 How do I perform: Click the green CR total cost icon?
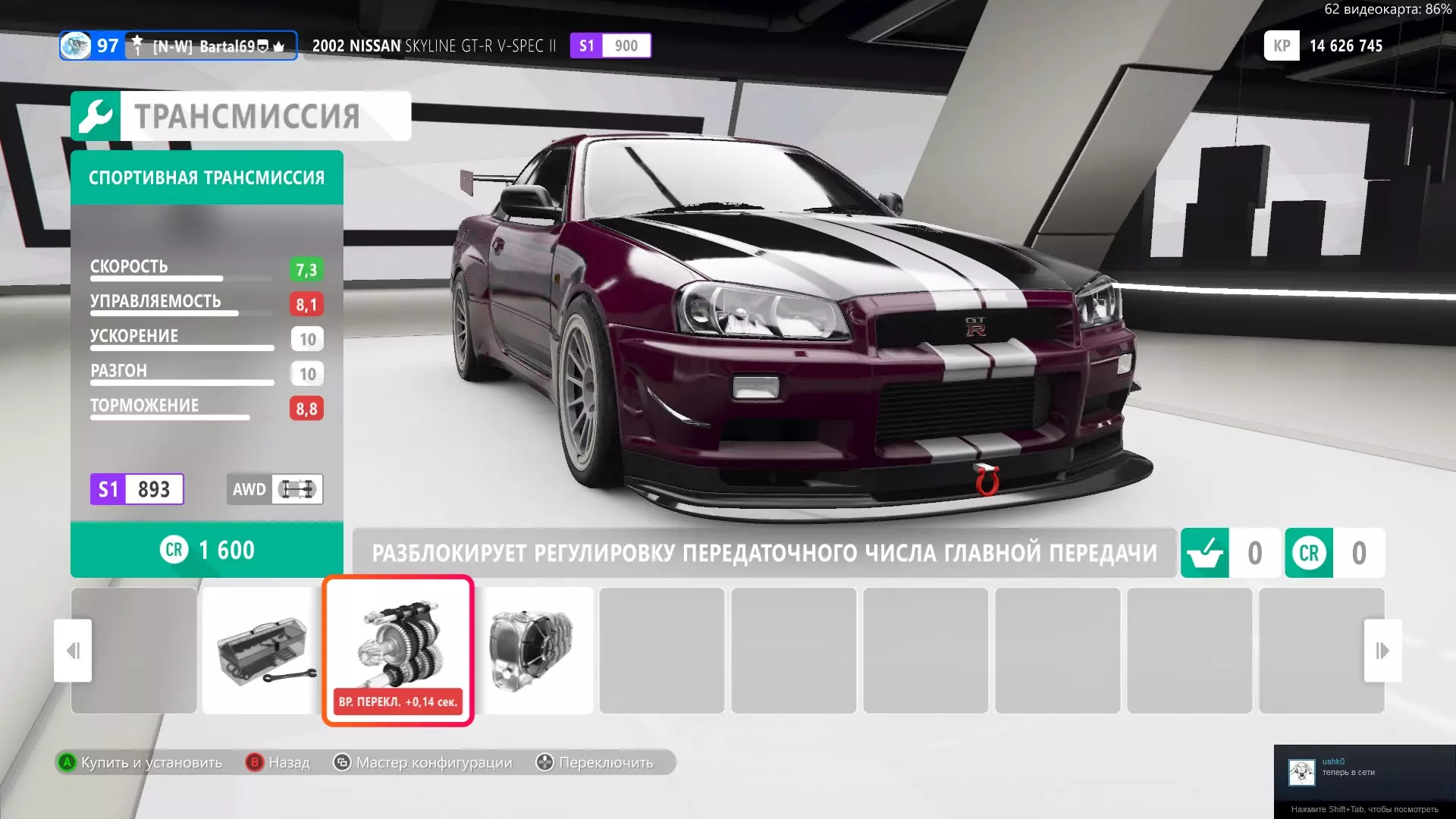tap(1309, 553)
